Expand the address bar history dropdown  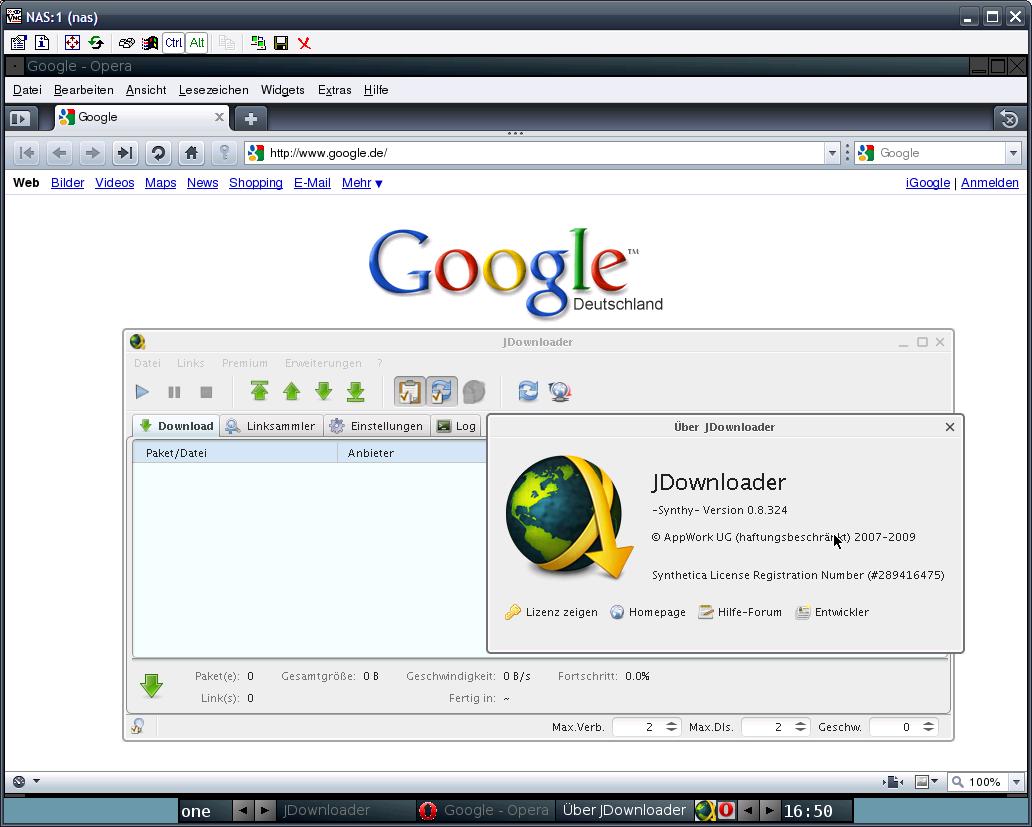tap(832, 153)
